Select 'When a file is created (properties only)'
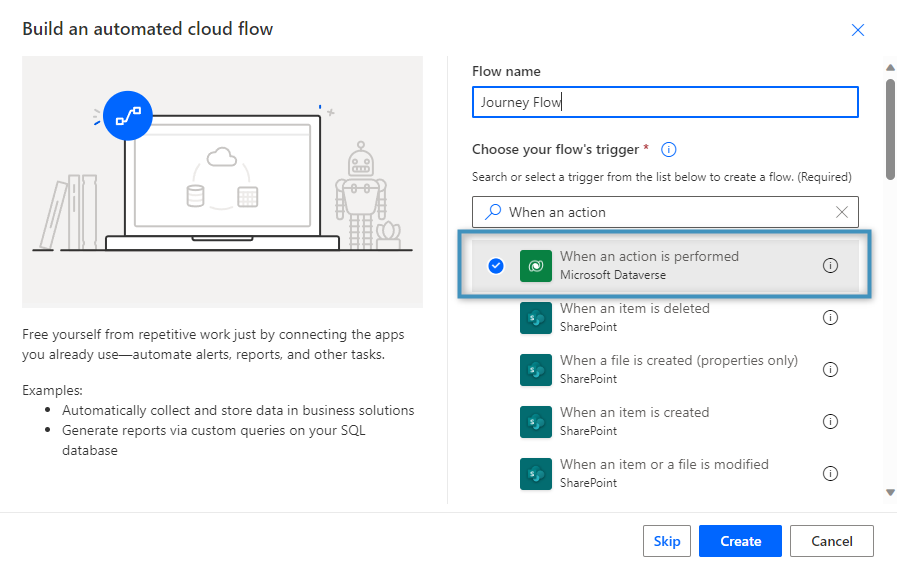Viewport: 897px width, 566px height. click(x=665, y=370)
